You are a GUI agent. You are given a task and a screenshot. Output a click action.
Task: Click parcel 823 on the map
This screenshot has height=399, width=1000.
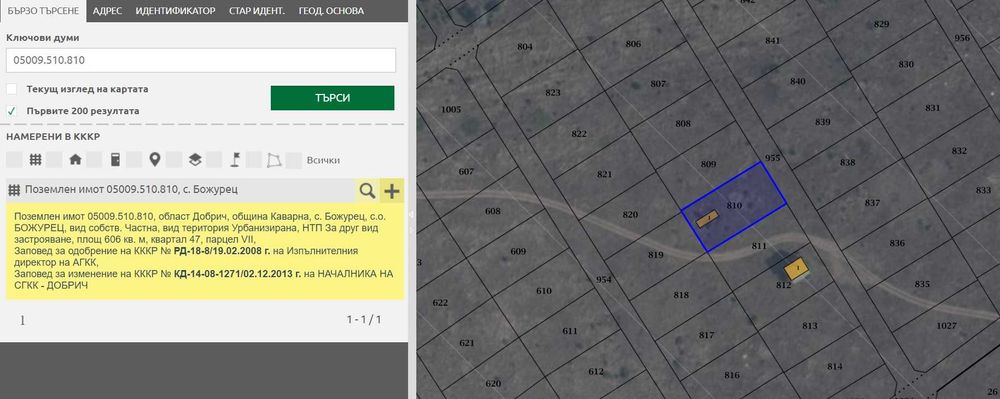point(553,92)
